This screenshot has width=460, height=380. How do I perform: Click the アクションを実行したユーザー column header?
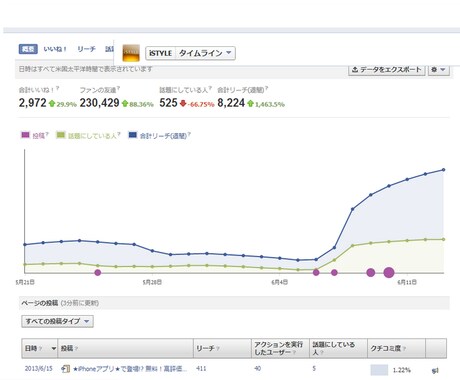click(280, 348)
